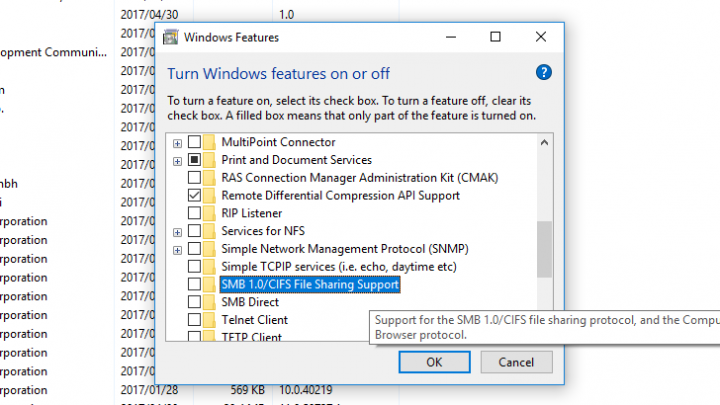The image size is (720, 405).
Task: Click the MultiPoint Connector folder icon
Action: coord(209,142)
